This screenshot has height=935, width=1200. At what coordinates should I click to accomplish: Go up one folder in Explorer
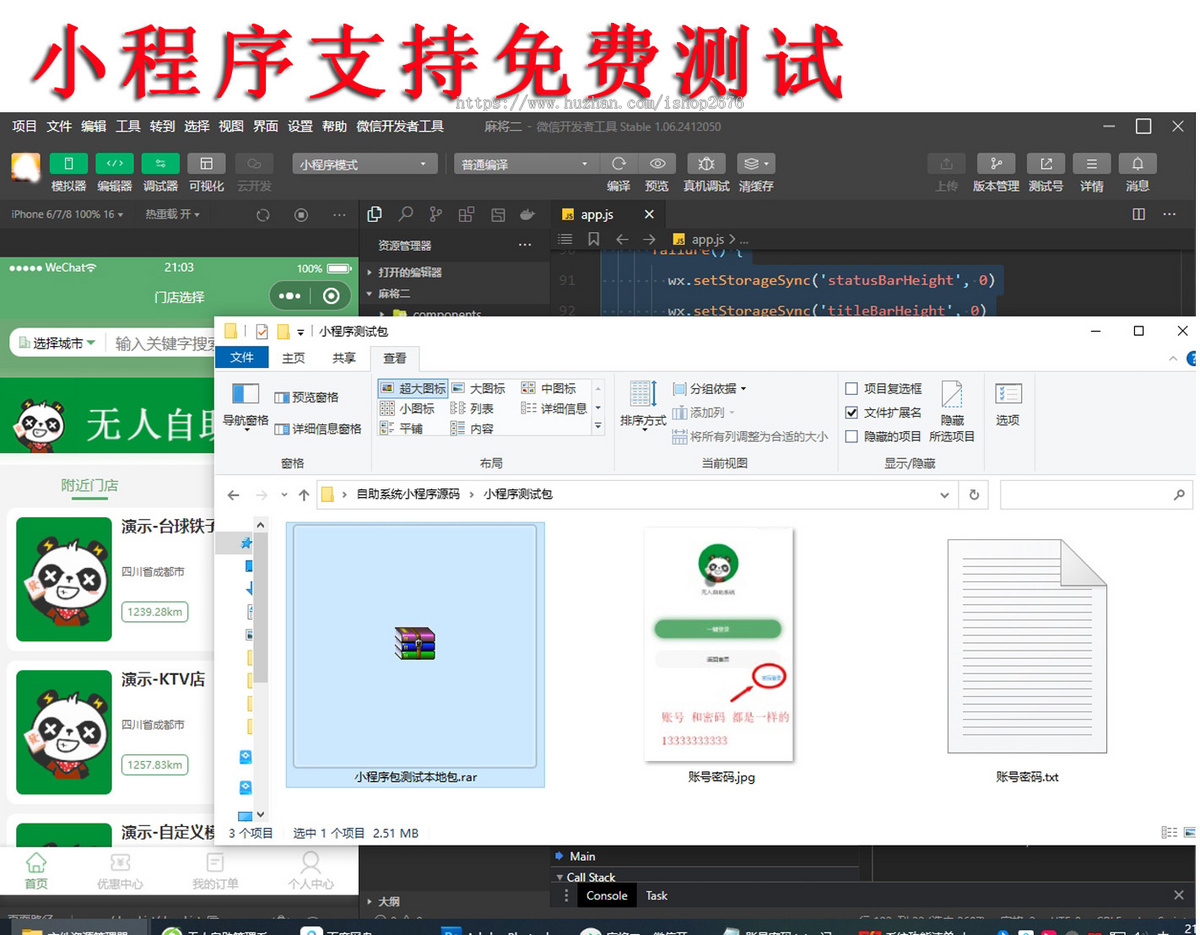[304, 495]
